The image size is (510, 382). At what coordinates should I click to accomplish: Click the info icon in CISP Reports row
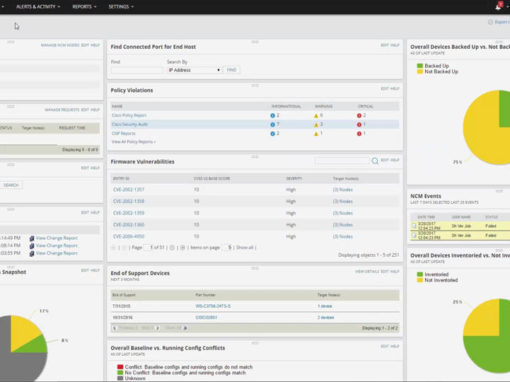(272, 134)
